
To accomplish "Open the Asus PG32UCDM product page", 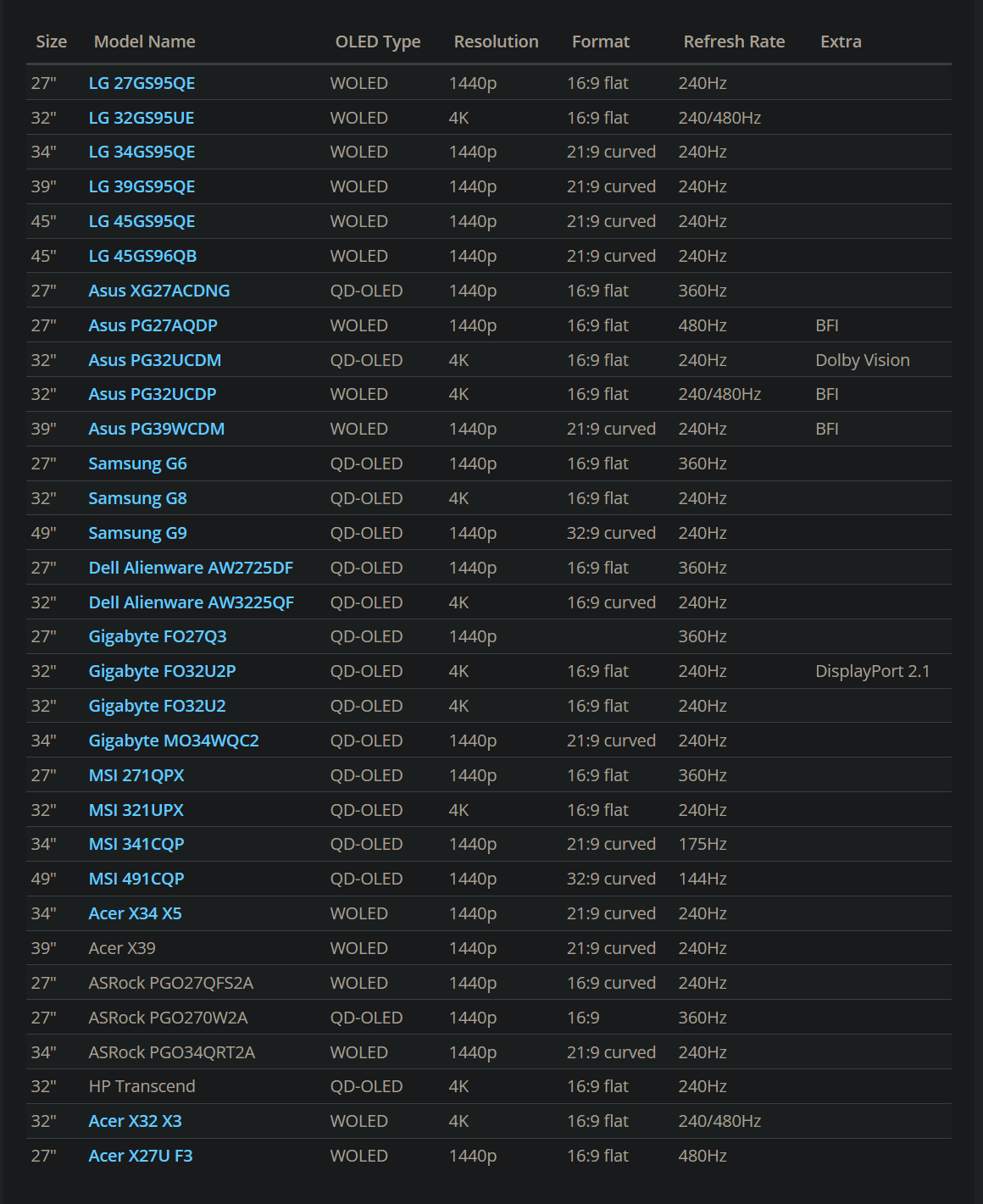I will [154, 359].
